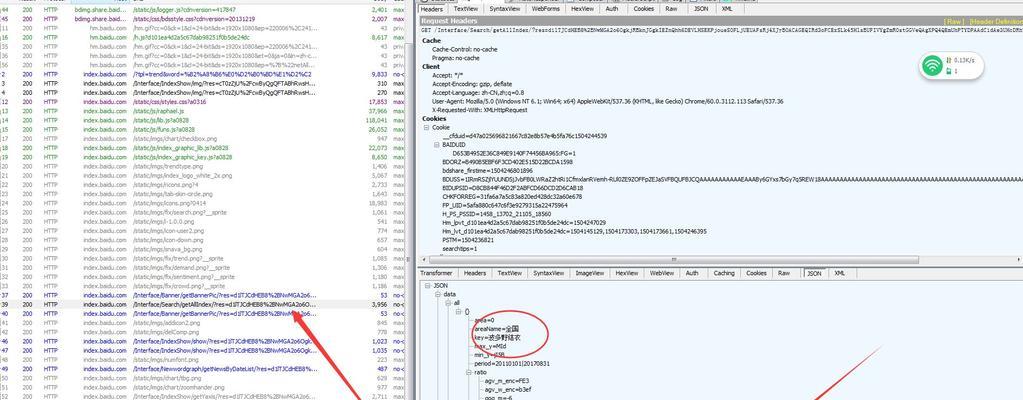Select the Pragma: no-cache header
1023x400 pixels.
455,58
